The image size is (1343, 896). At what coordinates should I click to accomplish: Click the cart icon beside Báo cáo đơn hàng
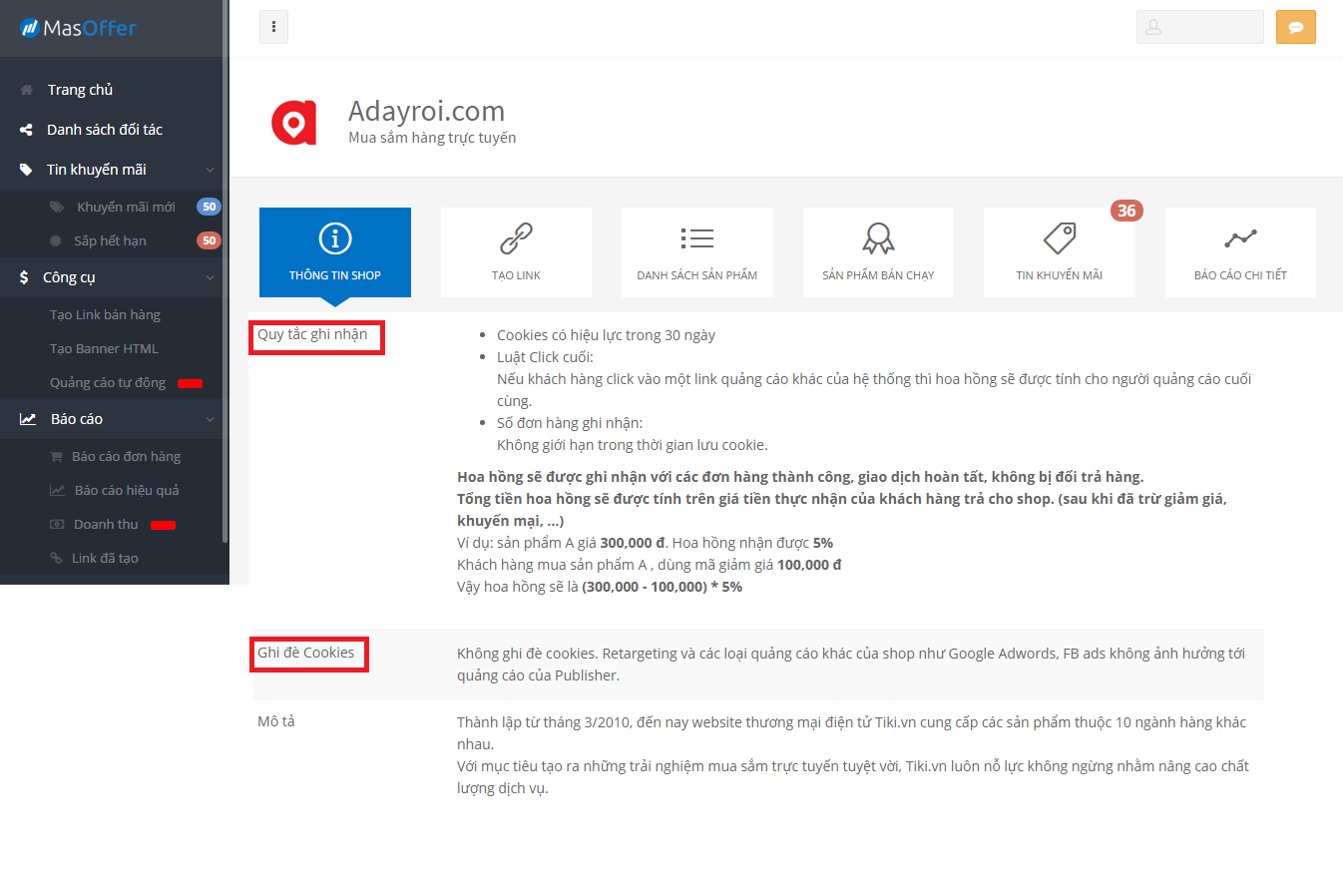point(57,456)
